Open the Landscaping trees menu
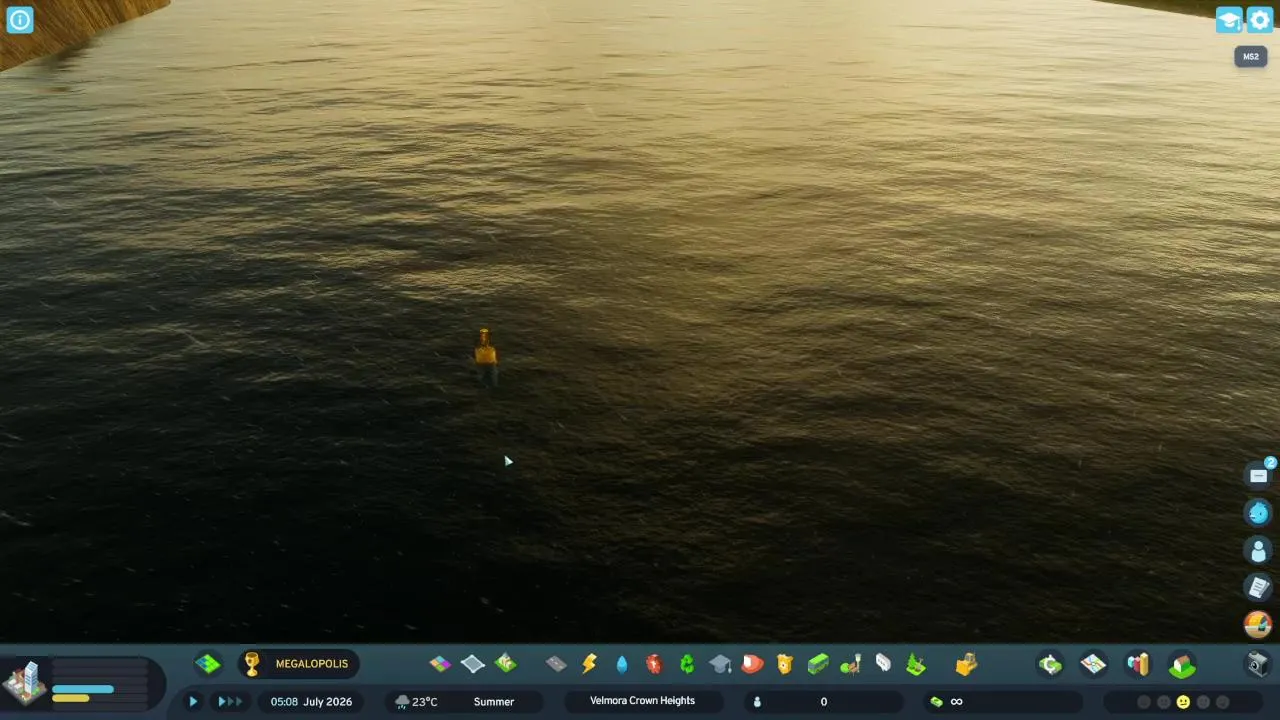 pos(915,663)
